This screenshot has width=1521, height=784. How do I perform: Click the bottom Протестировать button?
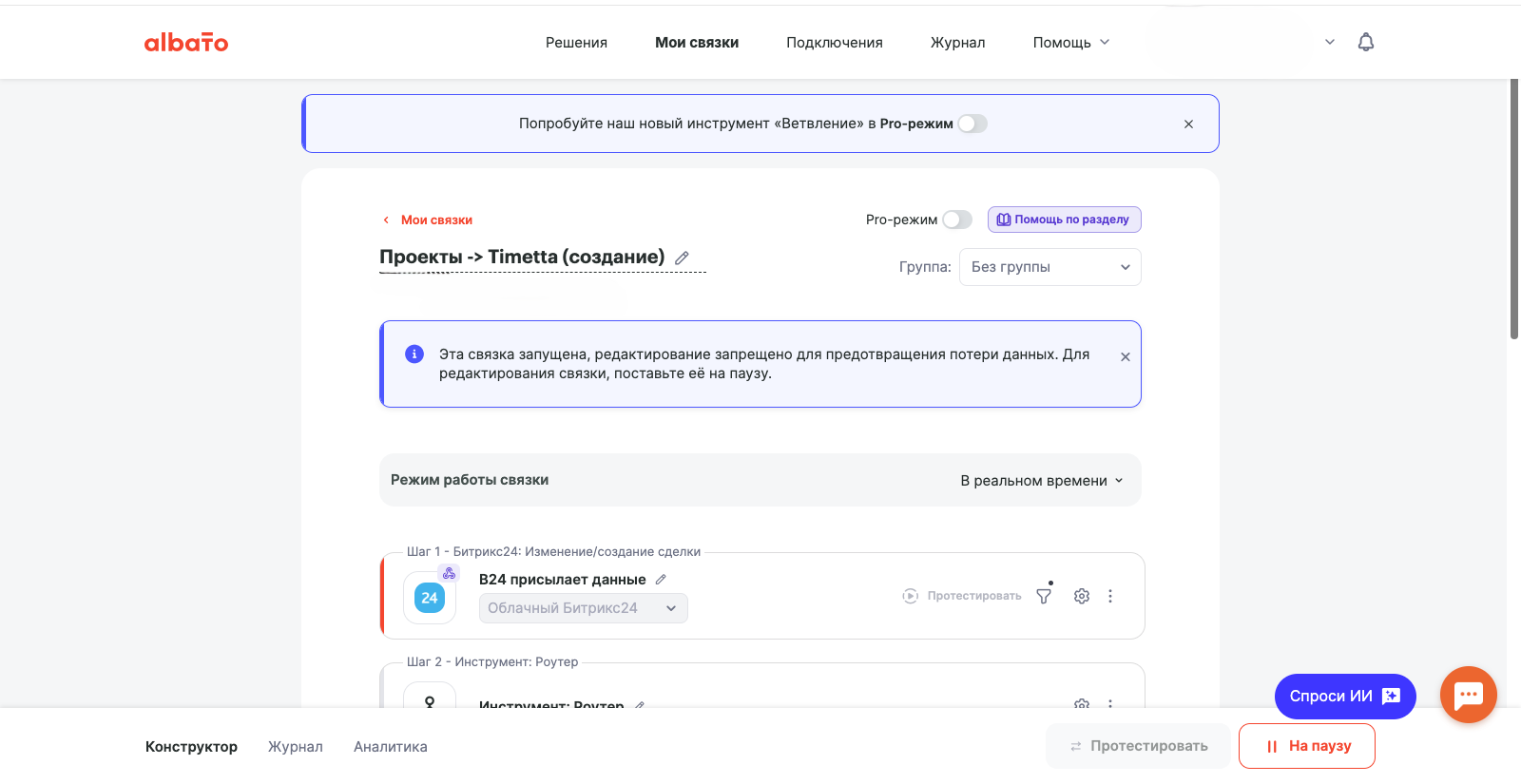tap(1138, 746)
